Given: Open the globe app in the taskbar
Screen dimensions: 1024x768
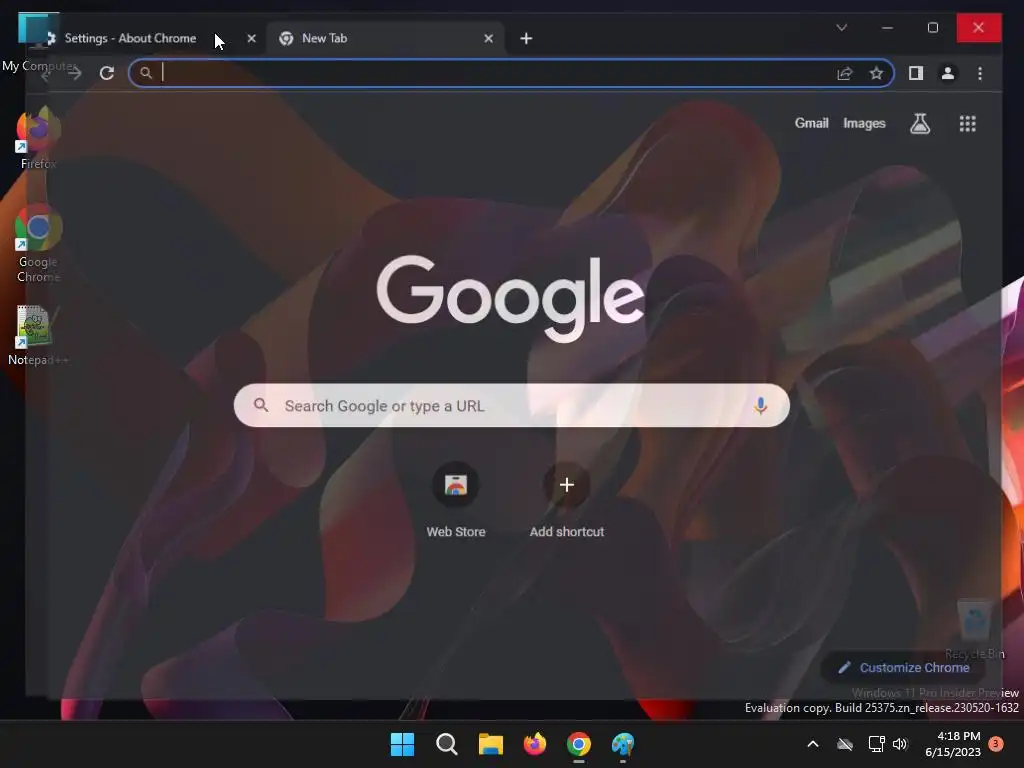Looking at the screenshot, I should (623, 744).
